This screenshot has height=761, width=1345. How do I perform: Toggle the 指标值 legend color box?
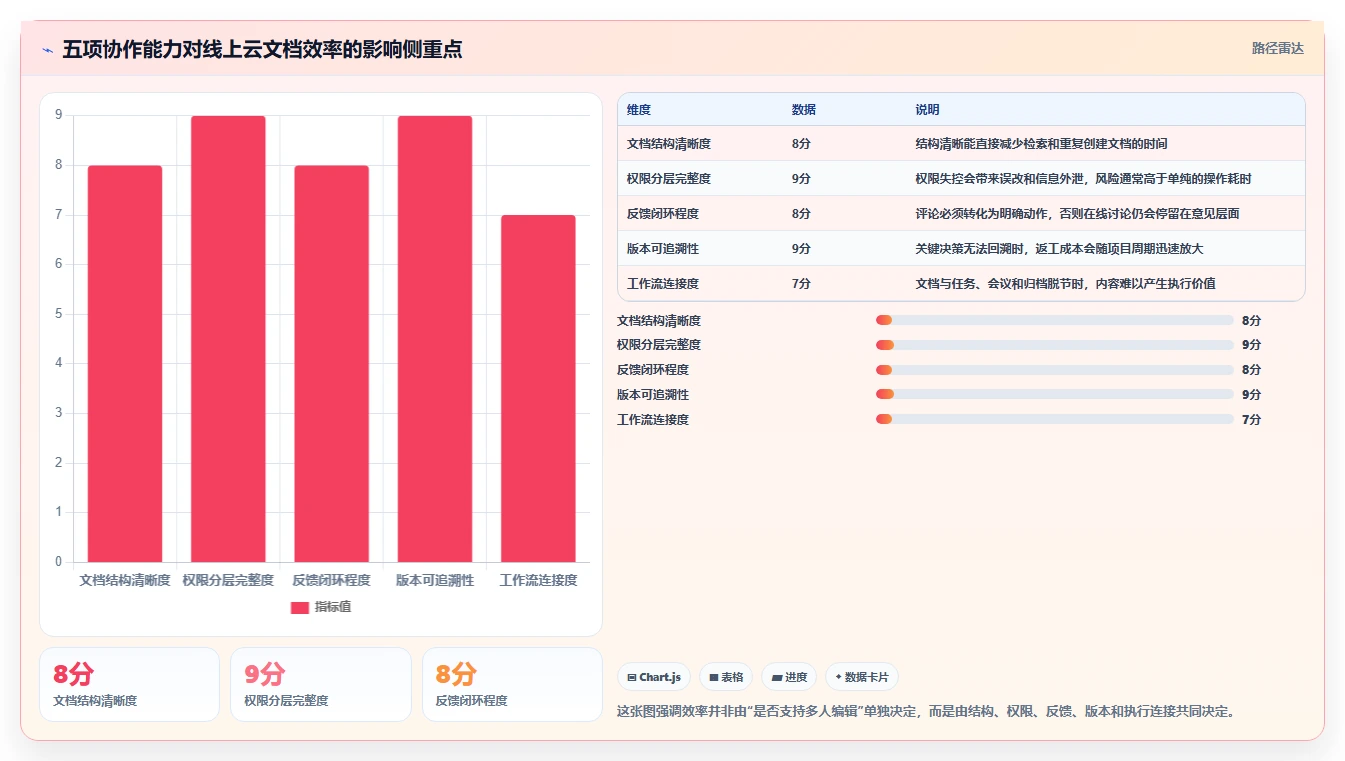click(x=300, y=607)
